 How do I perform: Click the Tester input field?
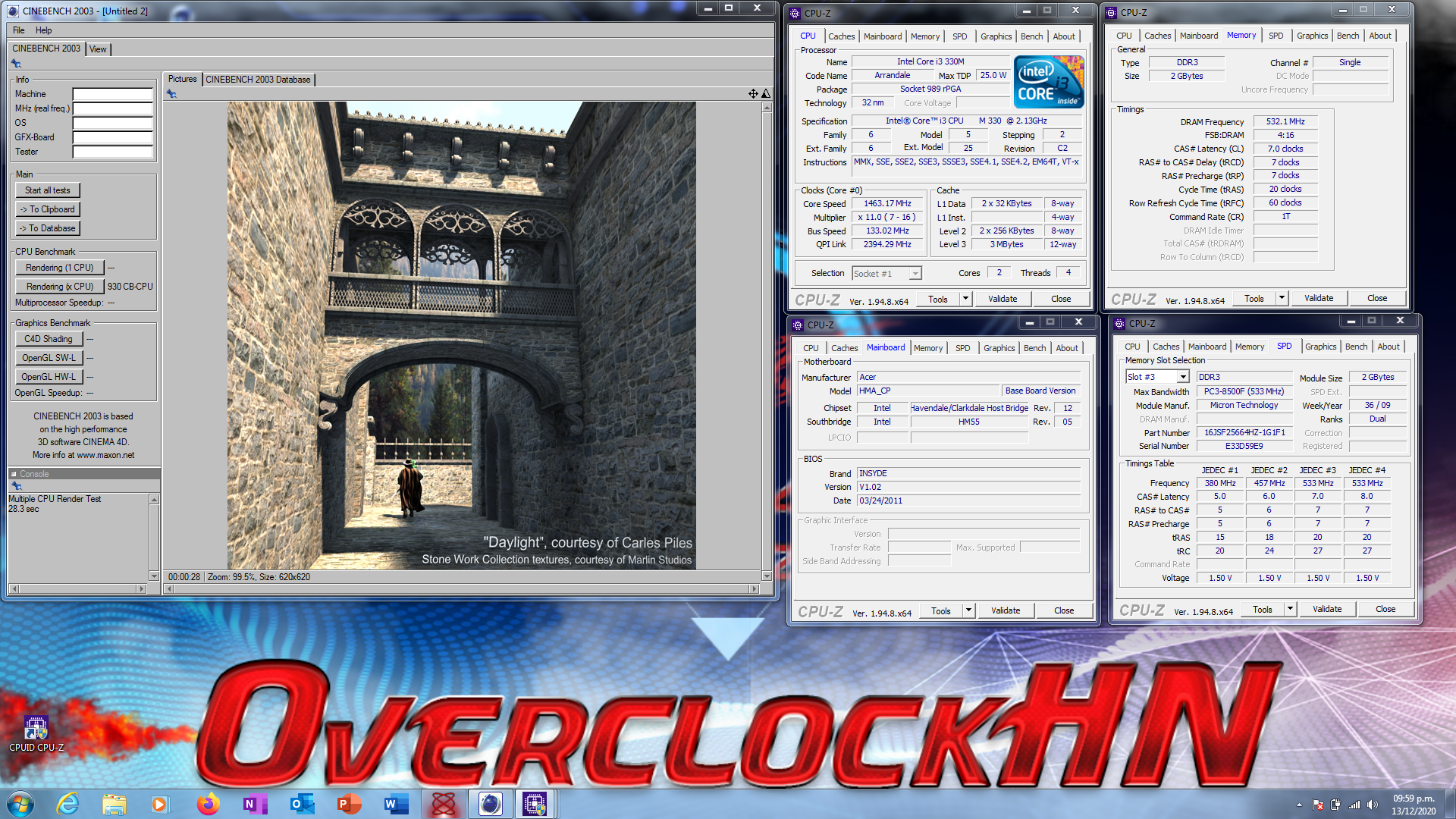pyautogui.click(x=113, y=152)
